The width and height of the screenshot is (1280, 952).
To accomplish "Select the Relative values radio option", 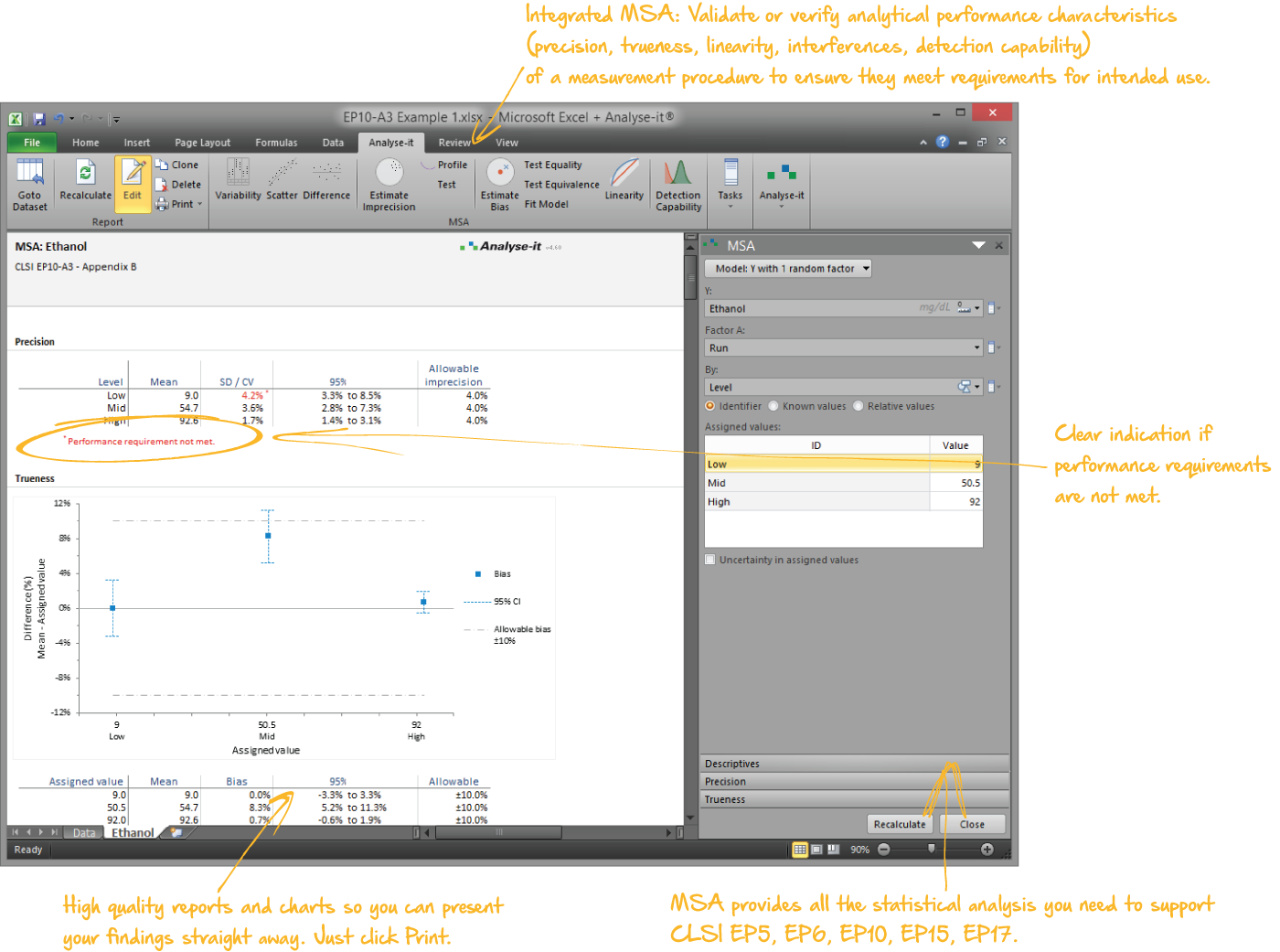I will pos(859,406).
